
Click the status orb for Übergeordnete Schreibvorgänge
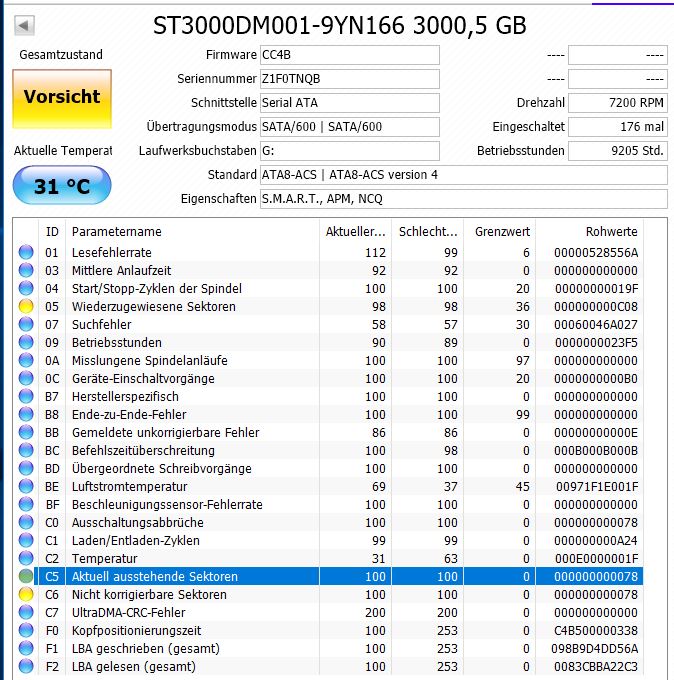[26, 468]
